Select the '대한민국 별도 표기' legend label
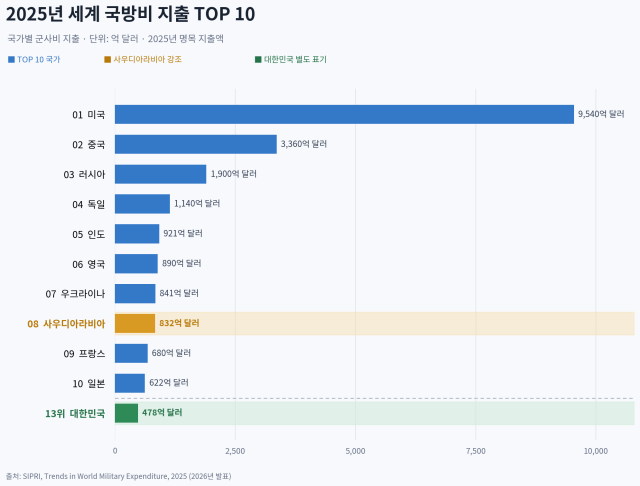This screenshot has width=640, height=486. click(x=295, y=60)
